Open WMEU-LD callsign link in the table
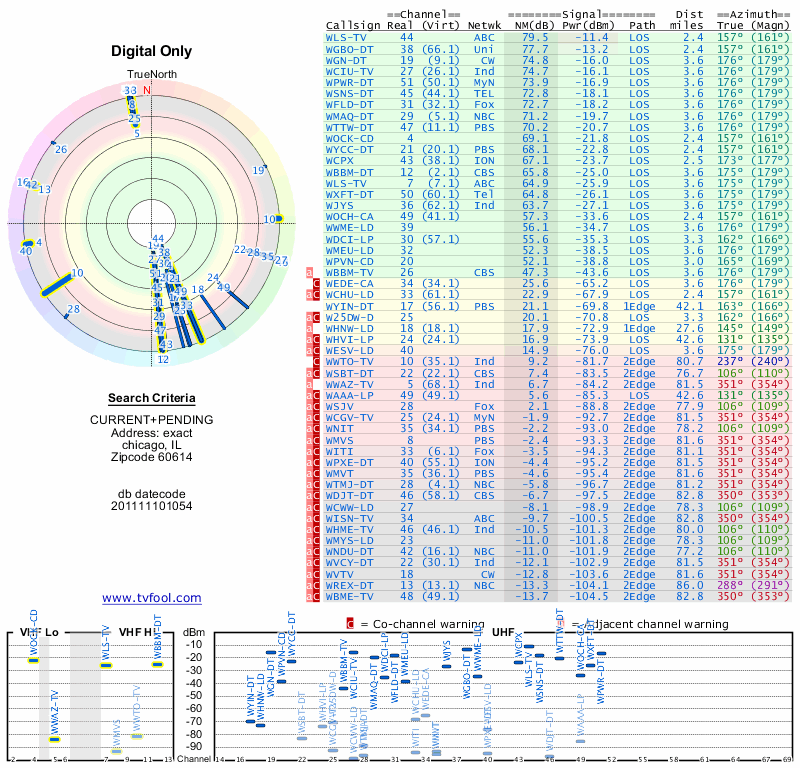 349,250
